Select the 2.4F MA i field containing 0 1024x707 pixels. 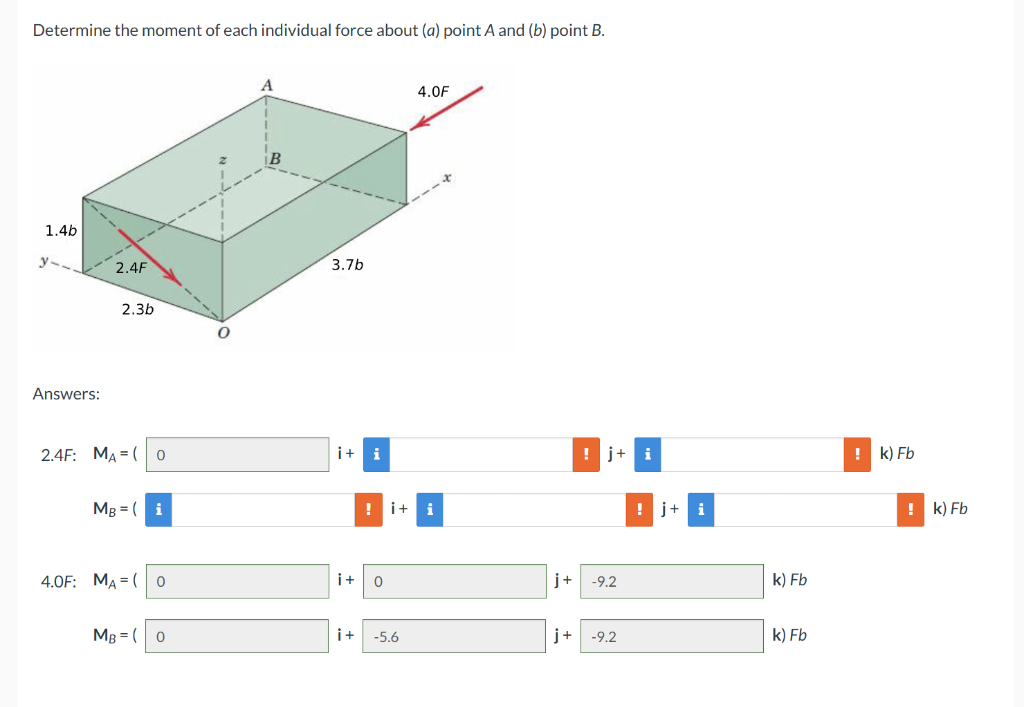click(238, 454)
